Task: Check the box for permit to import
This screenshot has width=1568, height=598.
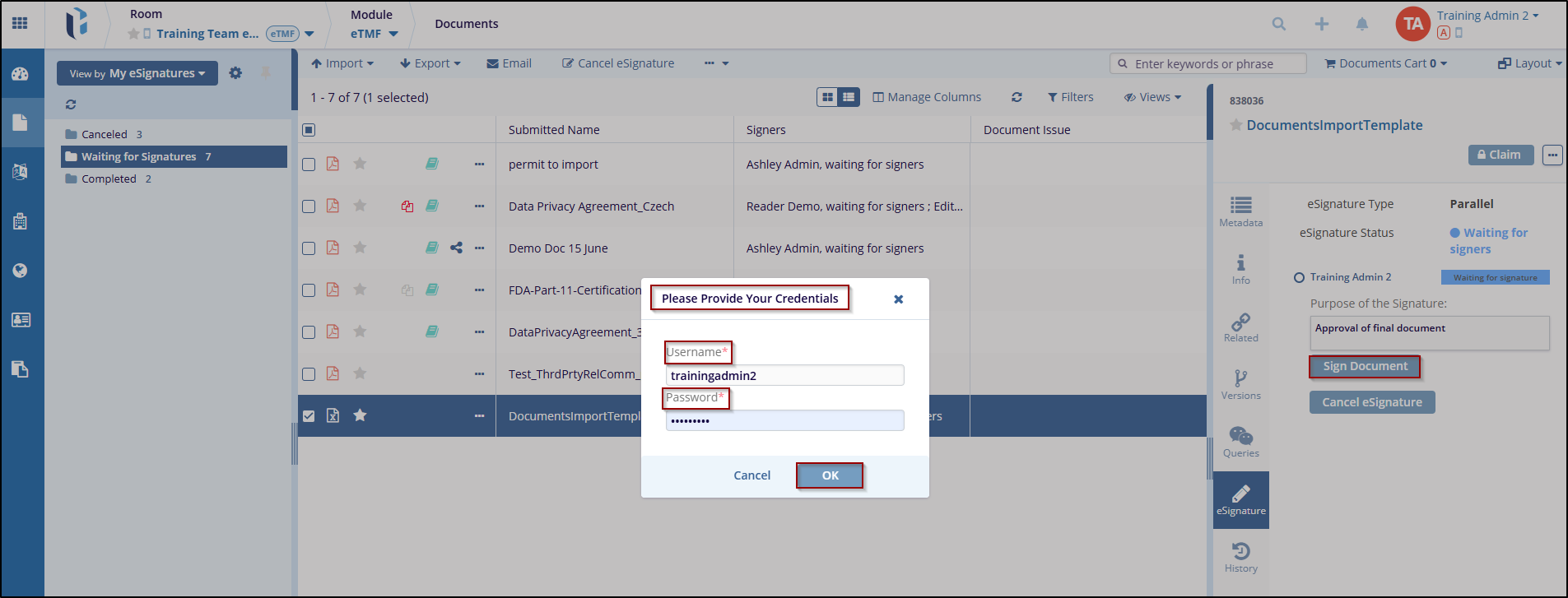Action: 309,165
